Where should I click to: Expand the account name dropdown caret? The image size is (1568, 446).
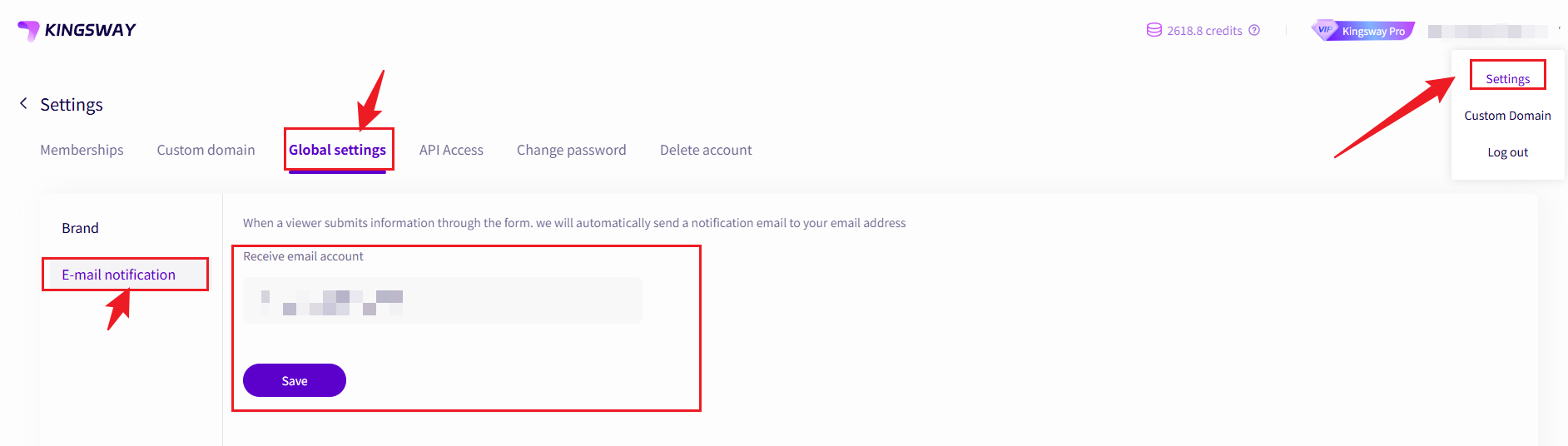[1559, 30]
